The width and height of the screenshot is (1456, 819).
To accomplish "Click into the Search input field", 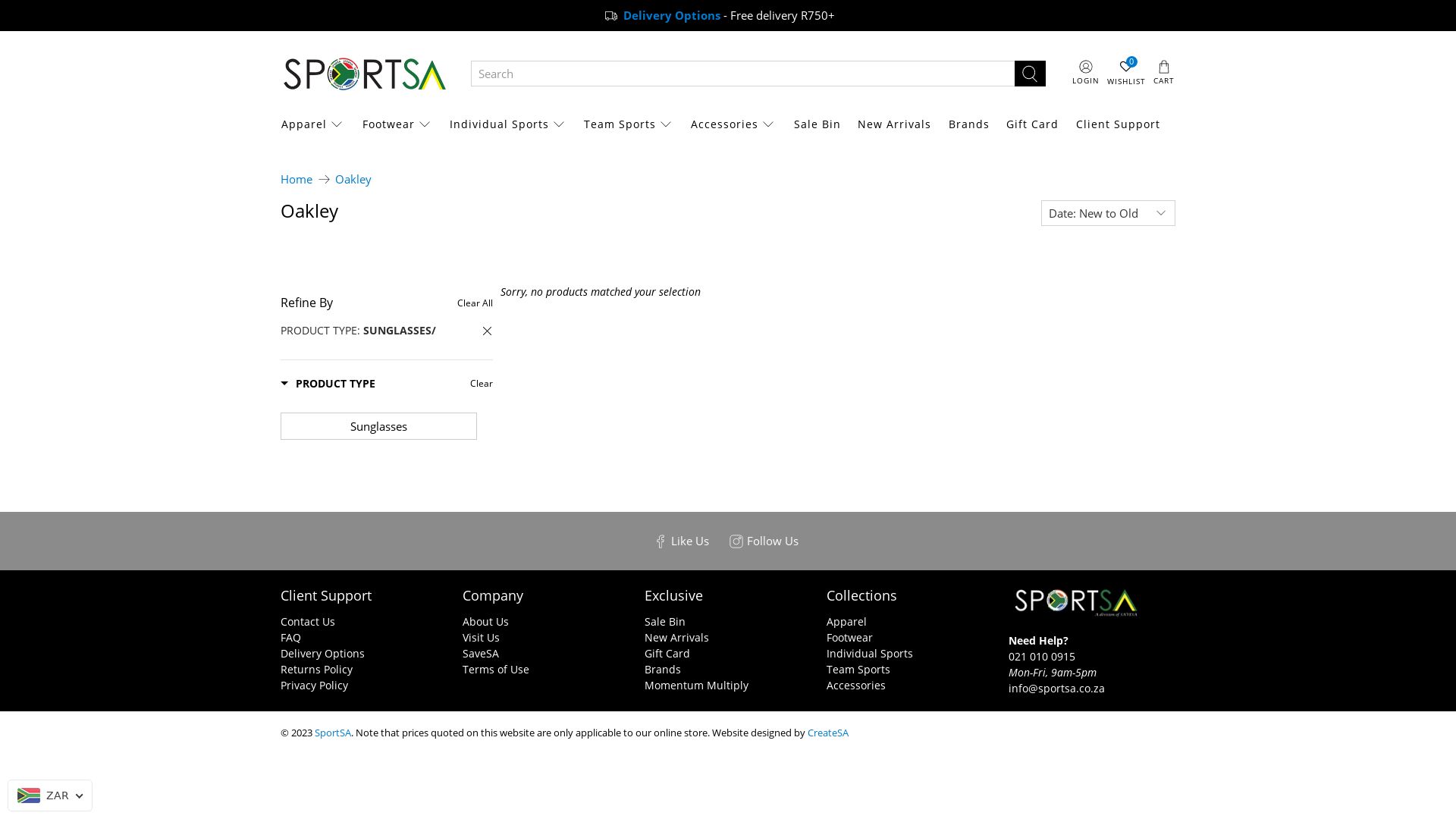I will [x=742, y=74].
